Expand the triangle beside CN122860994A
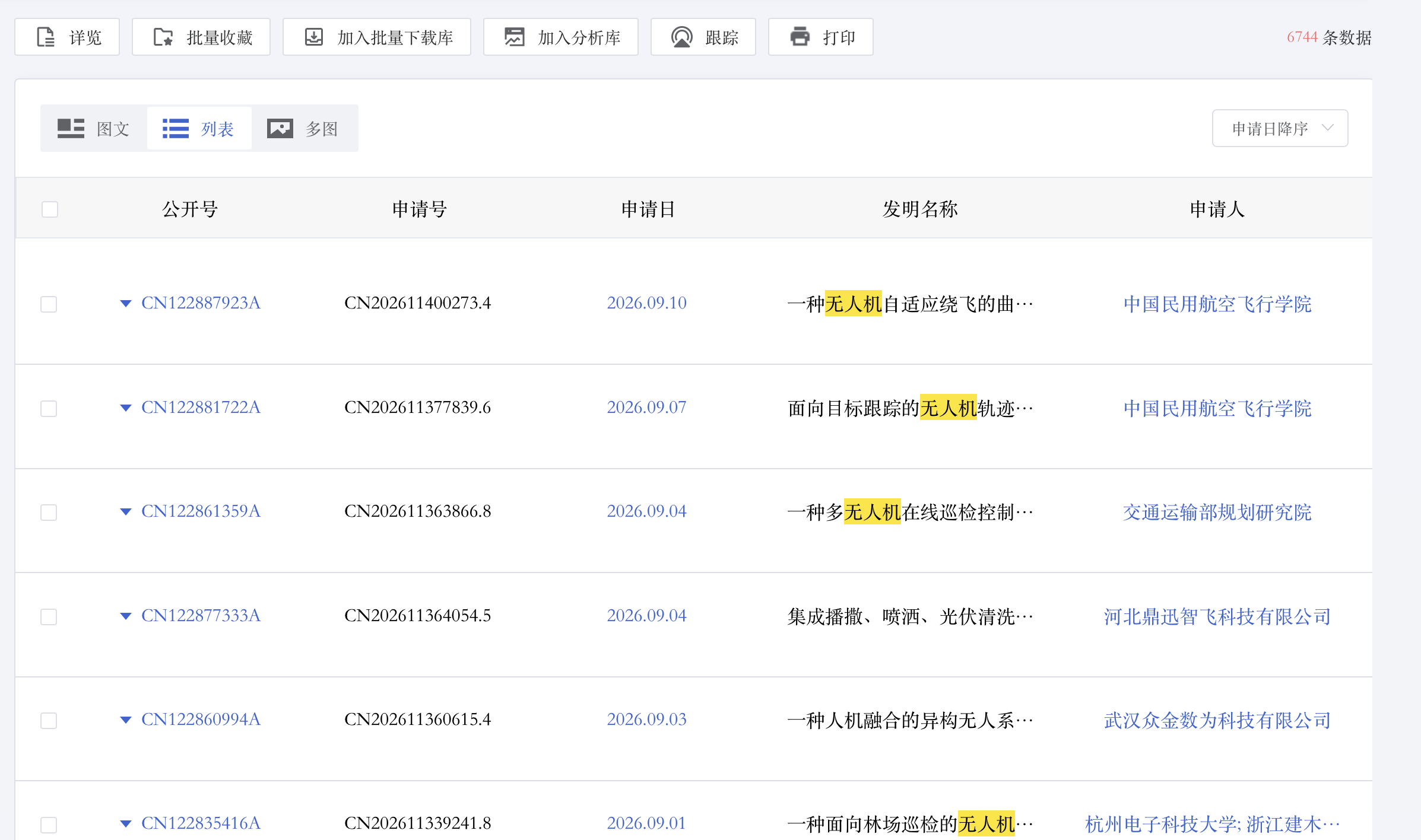The width and height of the screenshot is (1421, 840). point(125,720)
